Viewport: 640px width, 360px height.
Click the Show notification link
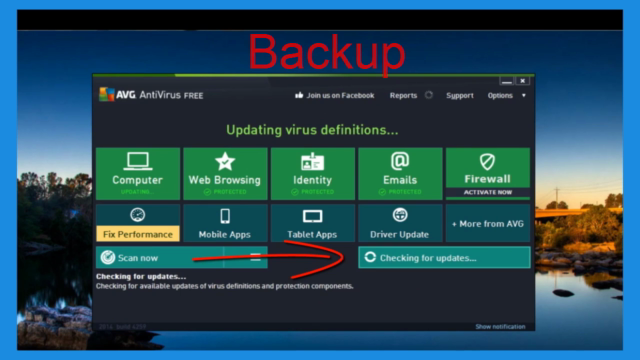[x=500, y=327]
